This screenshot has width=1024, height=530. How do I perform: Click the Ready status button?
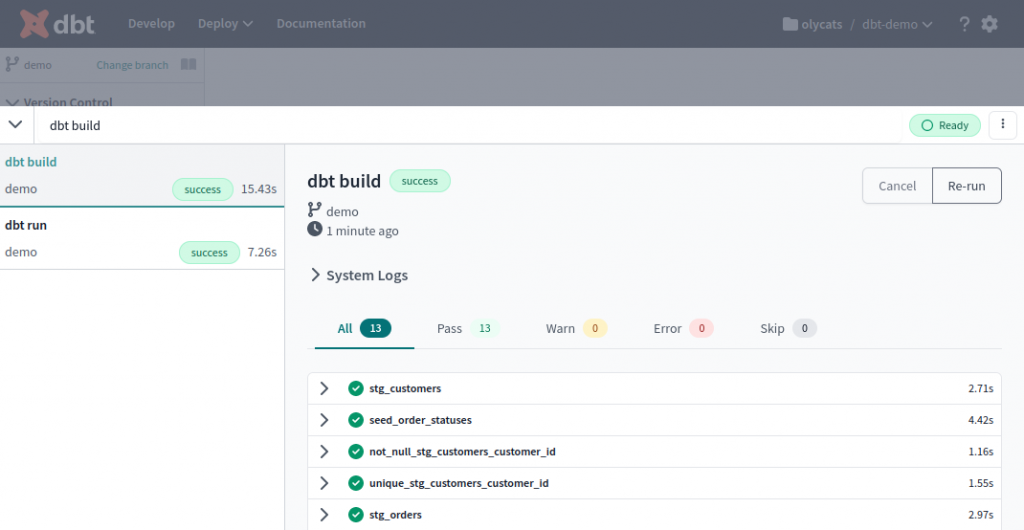(945, 125)
